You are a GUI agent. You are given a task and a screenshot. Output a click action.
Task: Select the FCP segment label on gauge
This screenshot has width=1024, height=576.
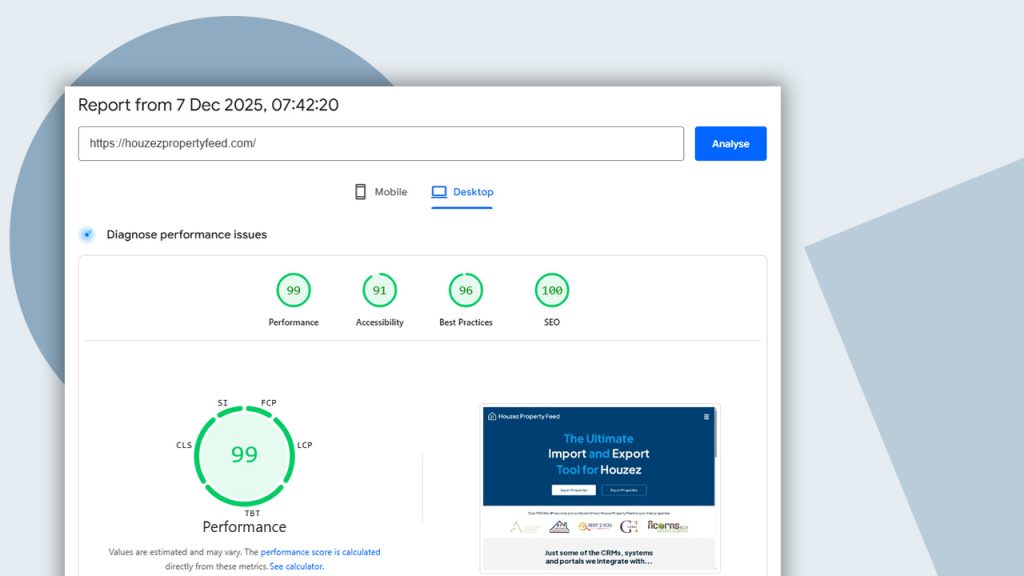pos(268,403)
